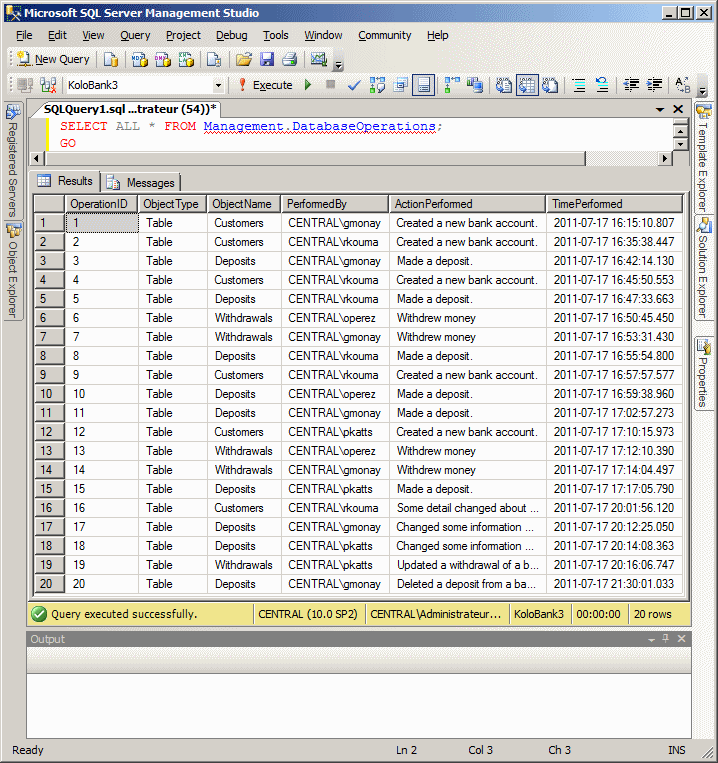Click the Change Connection icon
The width and height of the screenshot is (718, 763).
(48, 85)
